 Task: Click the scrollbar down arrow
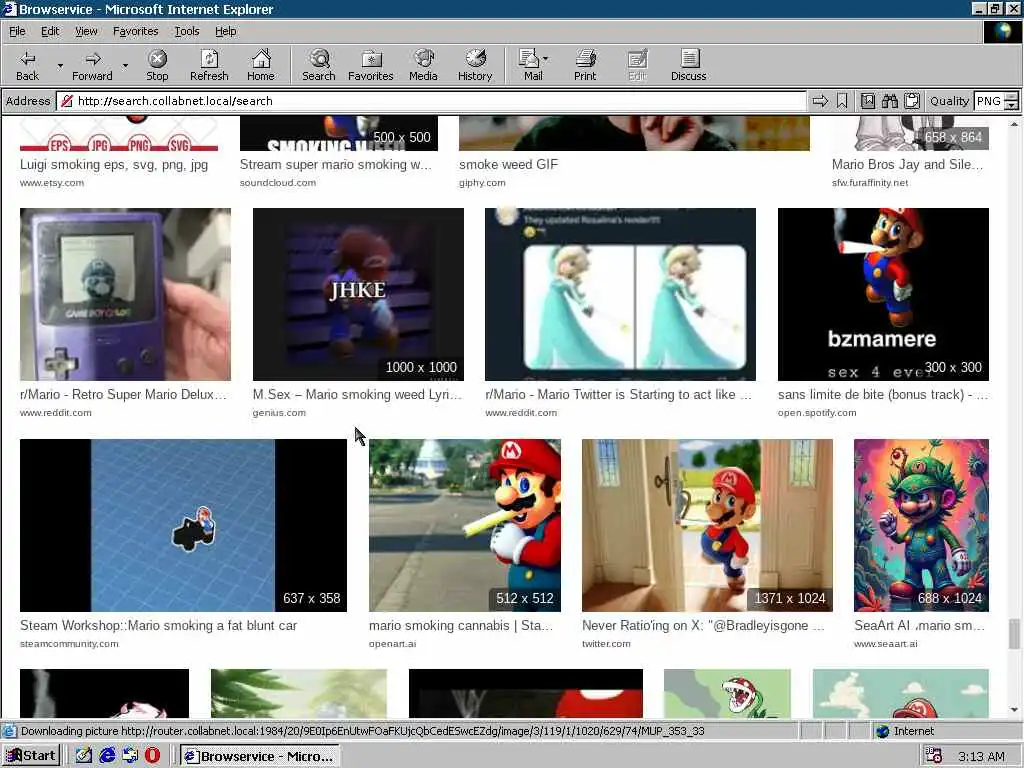(x=1014, y=710)
